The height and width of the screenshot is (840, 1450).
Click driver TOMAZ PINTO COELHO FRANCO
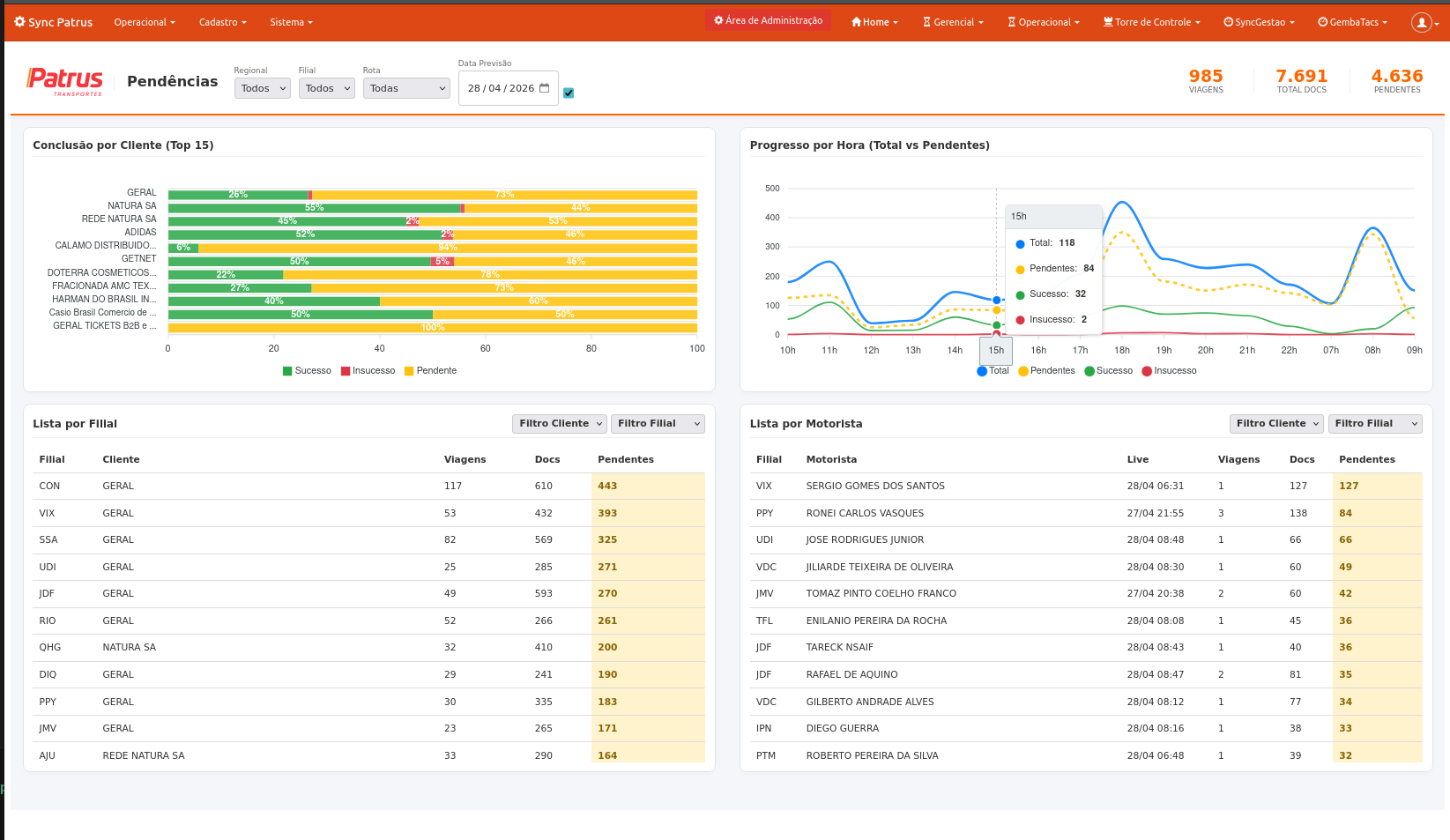pos(881,594)
